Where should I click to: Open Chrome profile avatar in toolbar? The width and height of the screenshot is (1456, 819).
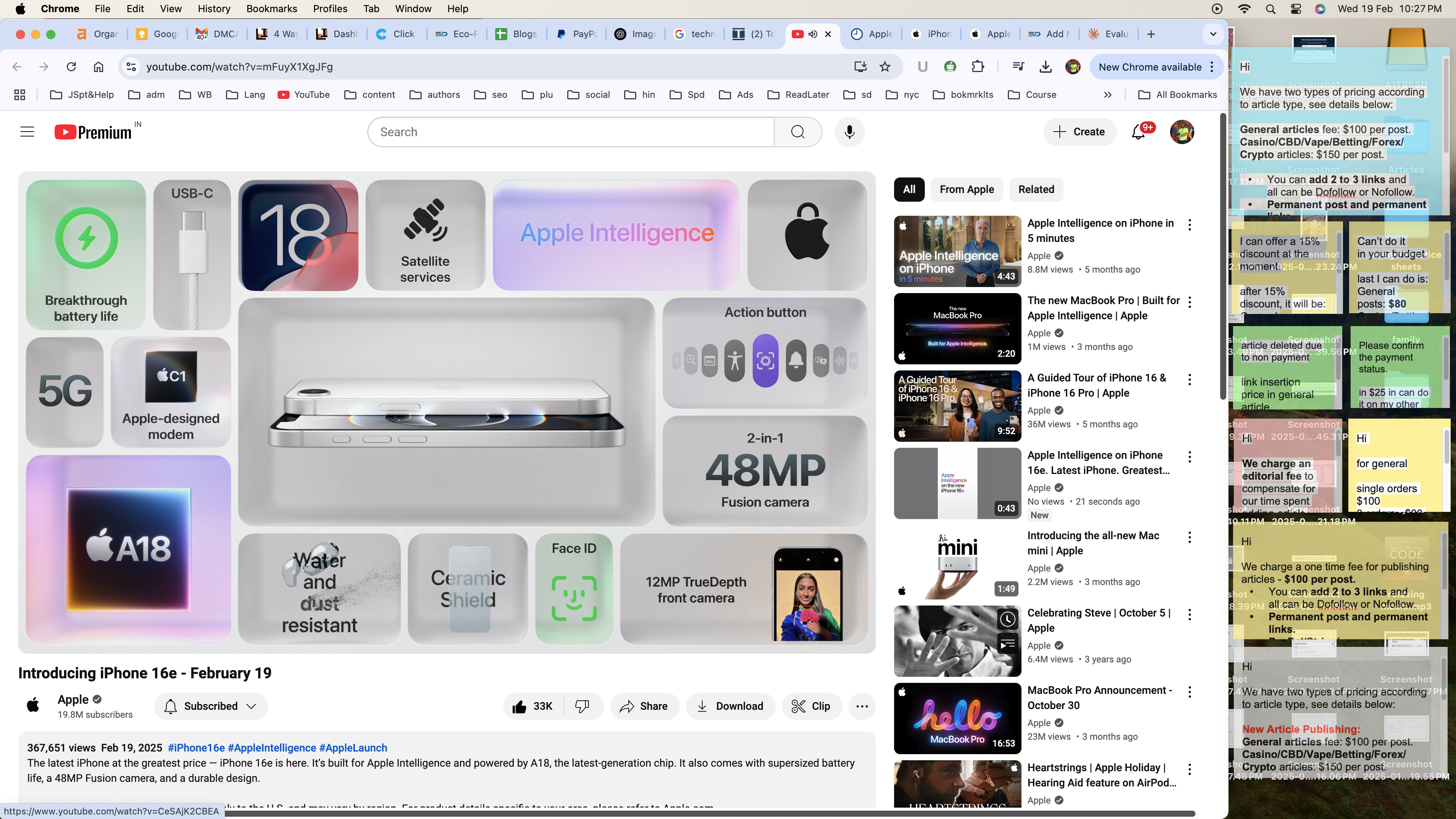point(1073,67)
